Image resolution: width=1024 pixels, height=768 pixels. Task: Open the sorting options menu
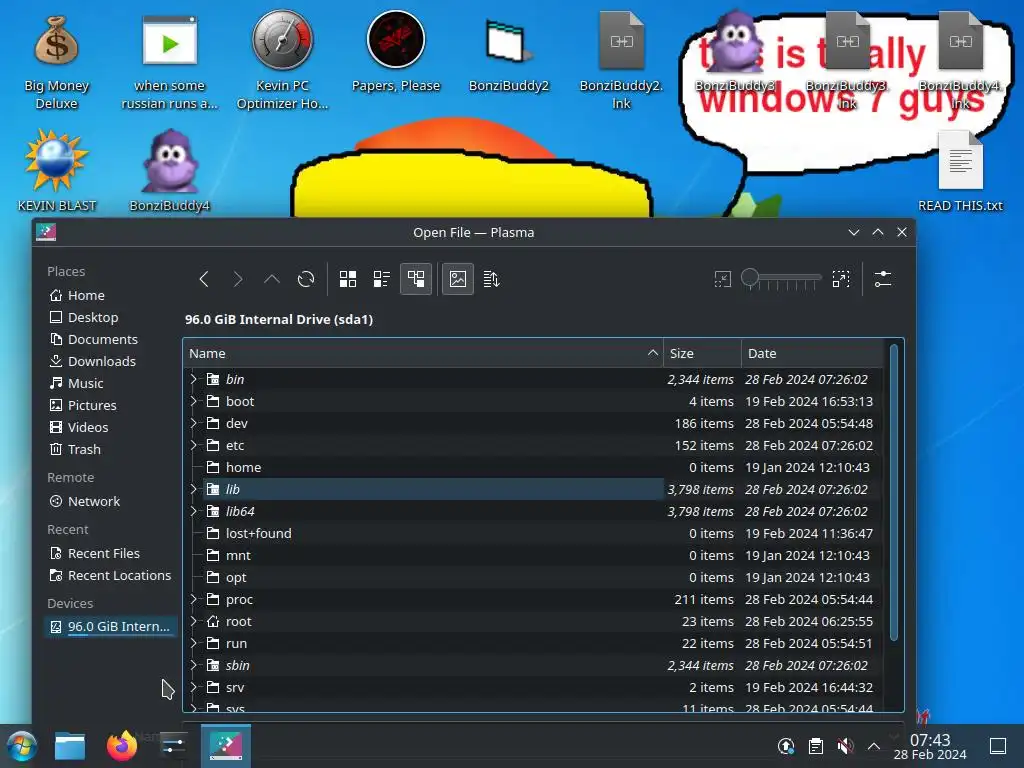(x=491, y=280)
